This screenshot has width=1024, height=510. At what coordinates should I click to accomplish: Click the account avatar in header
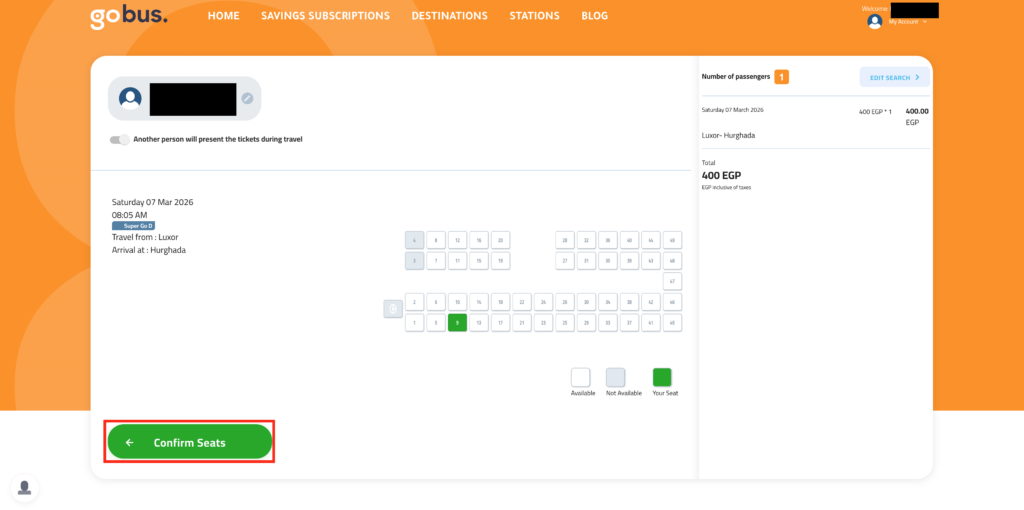click(x=875, y=21)
